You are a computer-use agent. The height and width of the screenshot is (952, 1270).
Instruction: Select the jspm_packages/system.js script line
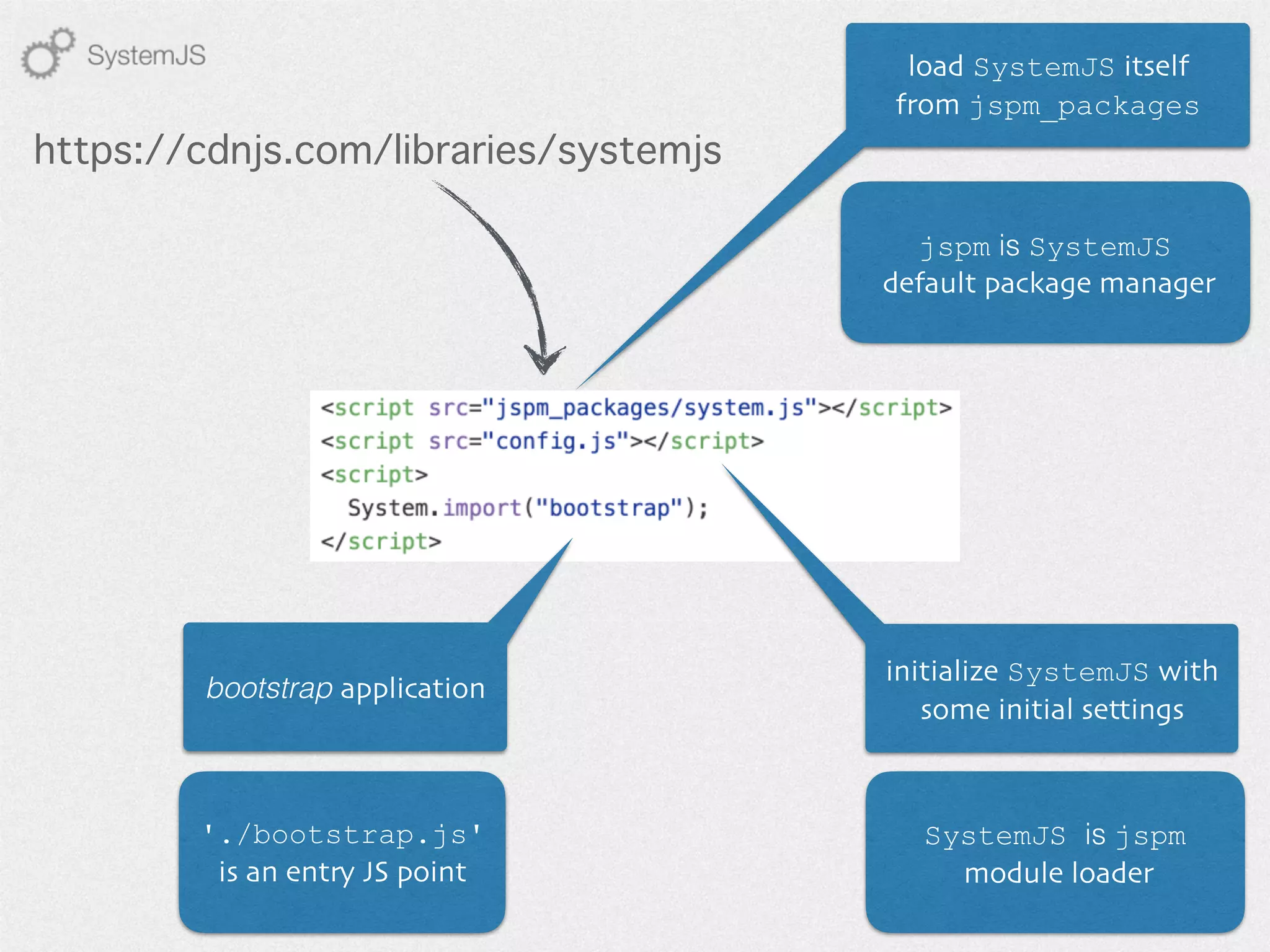(x=636, y=408)
